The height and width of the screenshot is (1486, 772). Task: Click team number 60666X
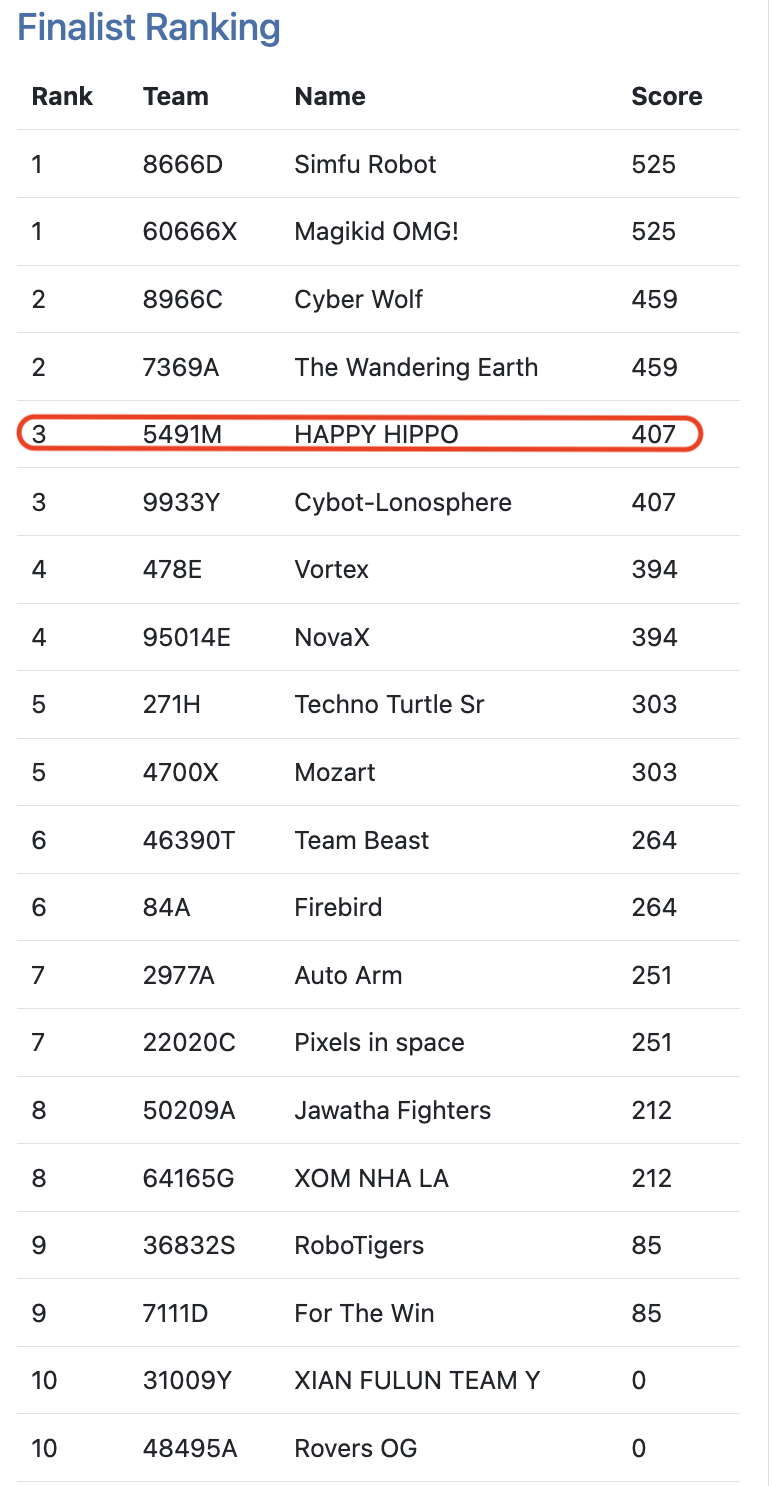[190, 232]
